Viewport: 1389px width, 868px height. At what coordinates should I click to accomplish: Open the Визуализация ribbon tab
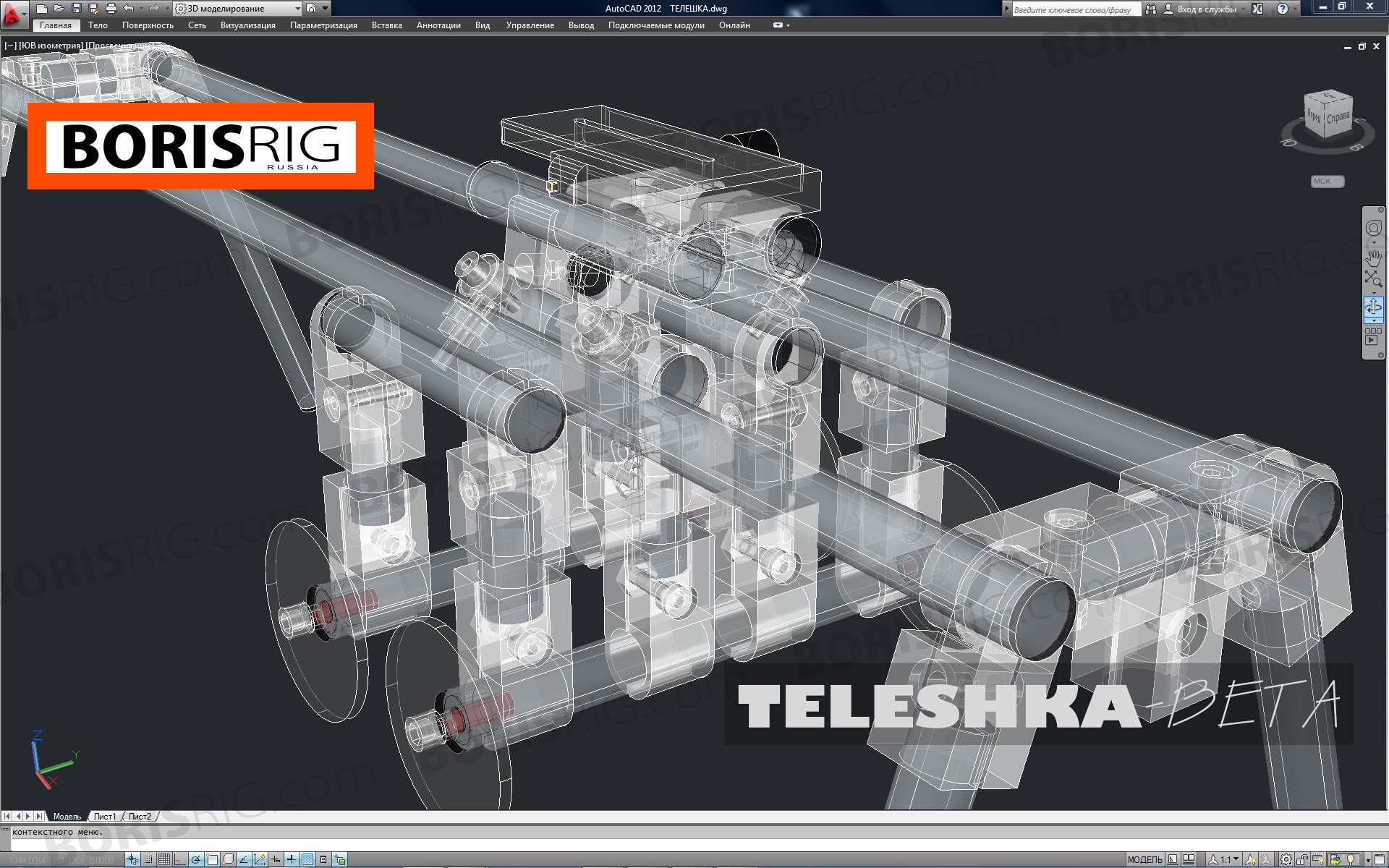pyautogui.click(x=248, y=25)
